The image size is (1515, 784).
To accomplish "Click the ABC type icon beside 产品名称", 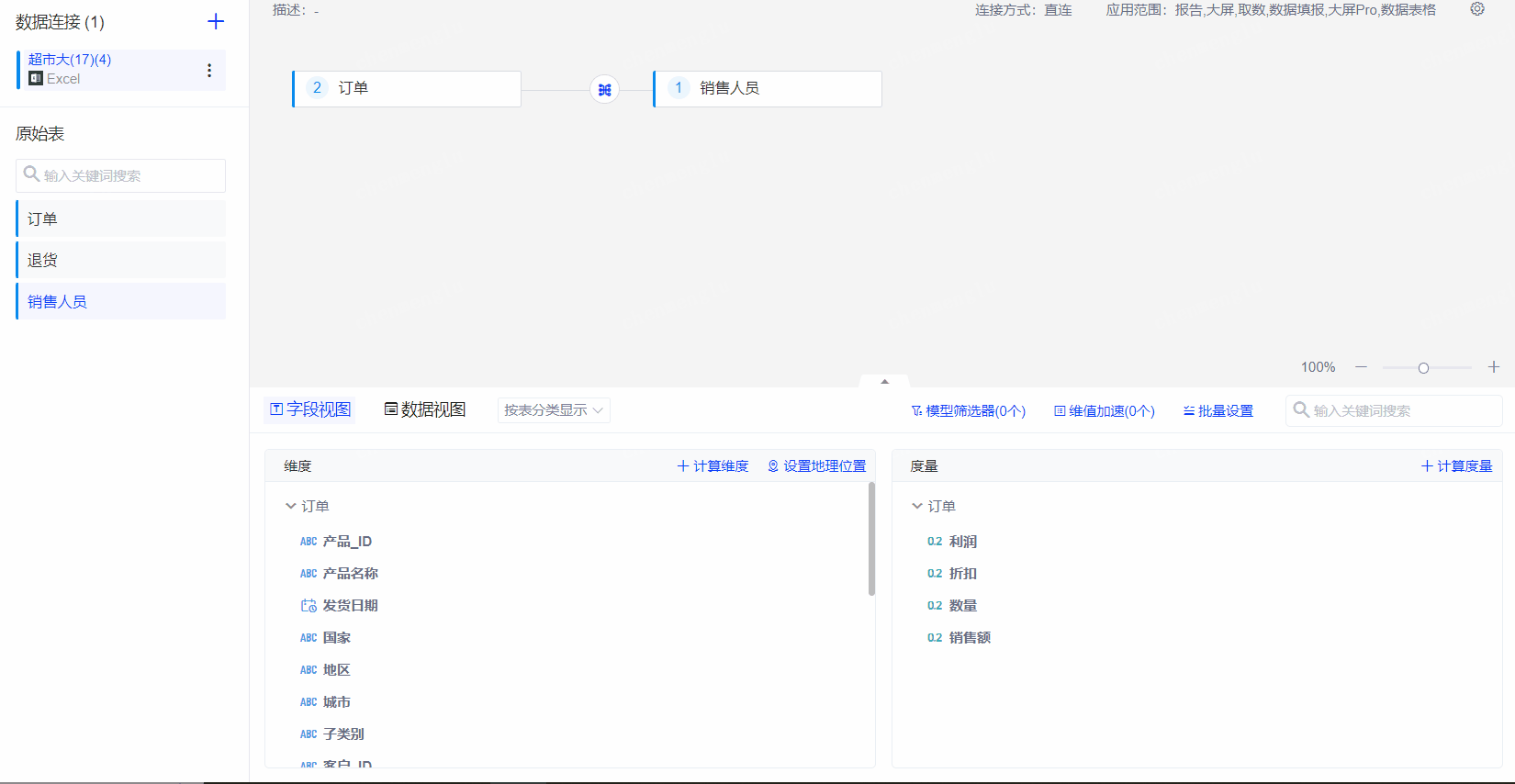I will 309,574.
